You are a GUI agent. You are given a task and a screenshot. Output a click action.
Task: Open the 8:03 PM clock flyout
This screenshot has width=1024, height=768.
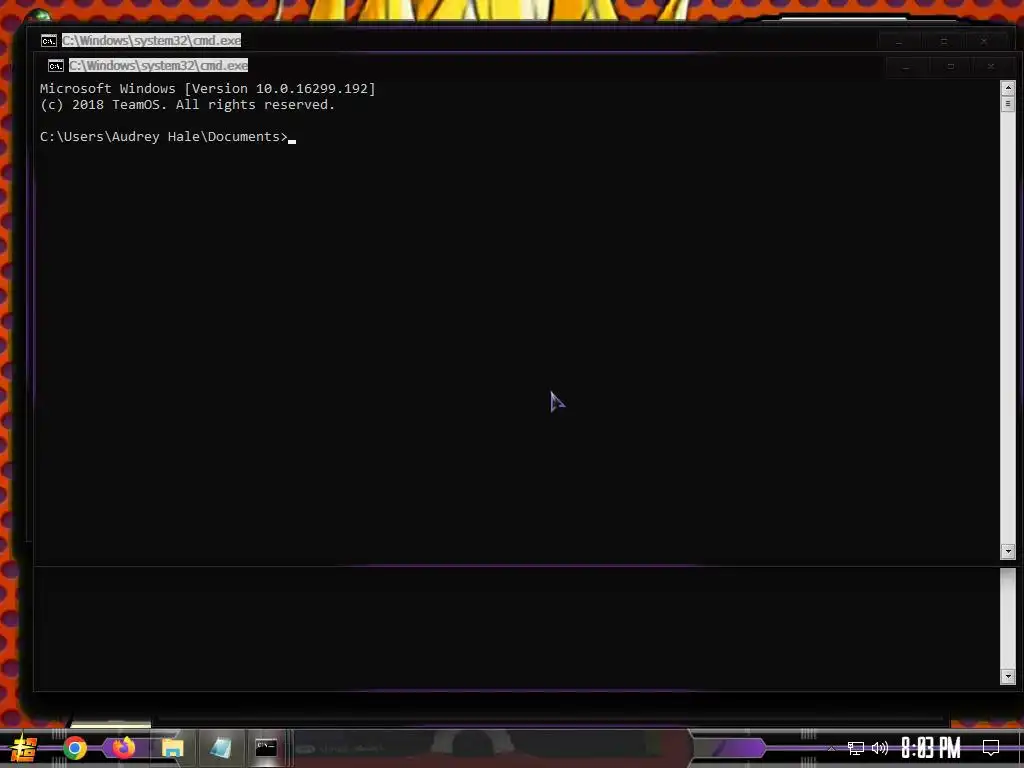click(931, 748)
